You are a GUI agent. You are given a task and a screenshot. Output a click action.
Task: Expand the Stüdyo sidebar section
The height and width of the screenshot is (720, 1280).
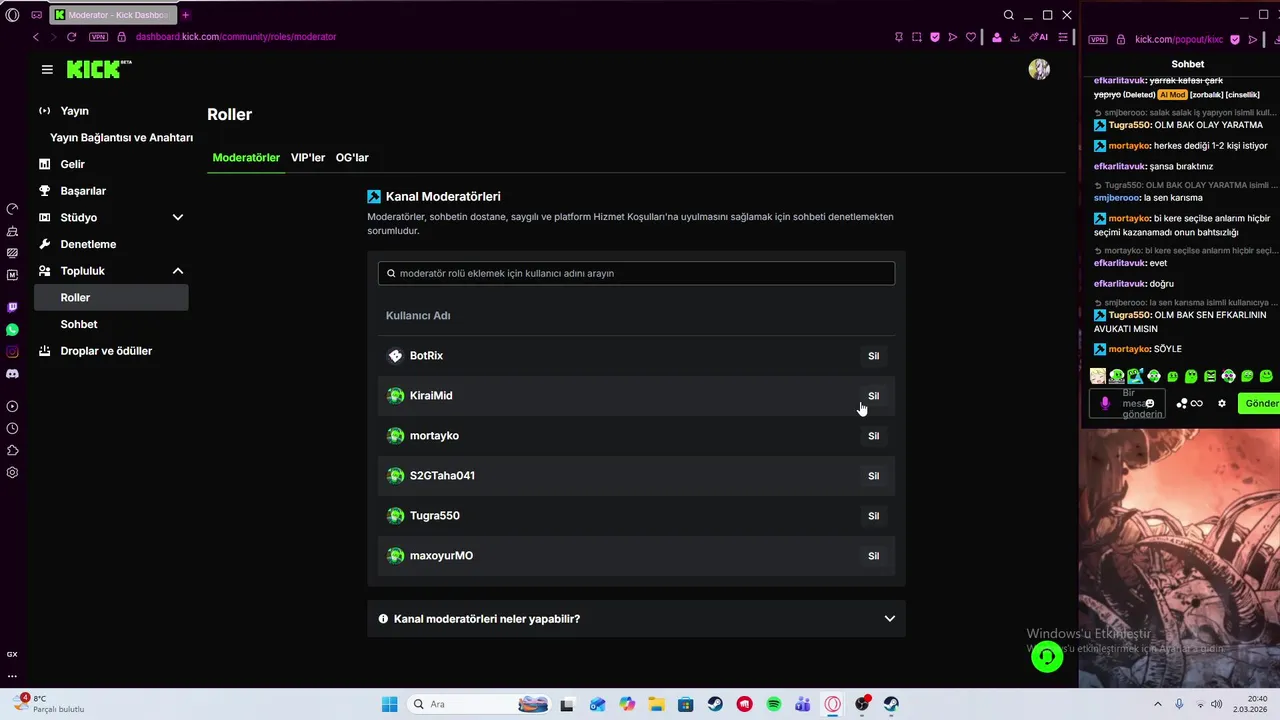[x=178, y=217]
